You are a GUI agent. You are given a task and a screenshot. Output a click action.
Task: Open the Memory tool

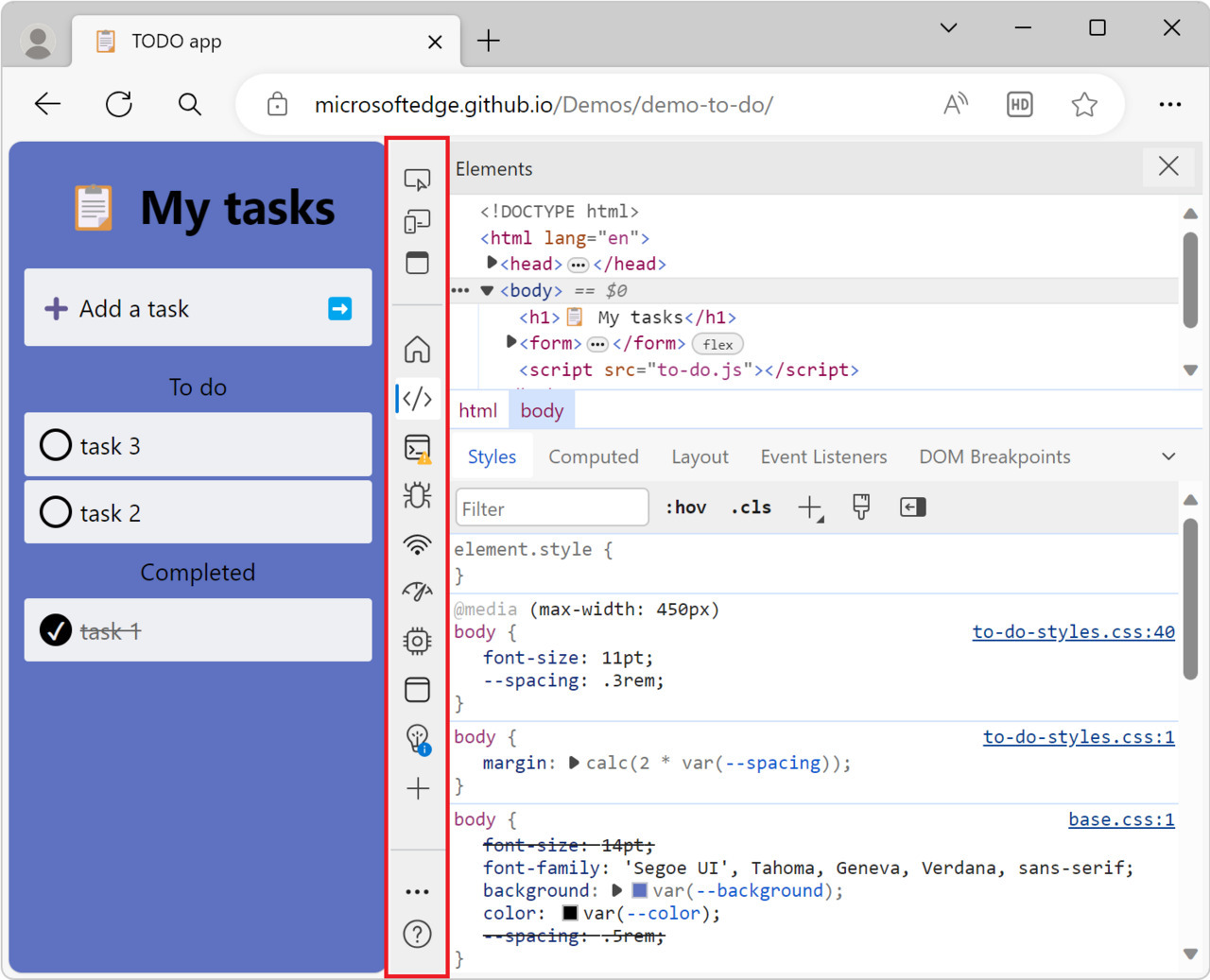coord(417,641)
